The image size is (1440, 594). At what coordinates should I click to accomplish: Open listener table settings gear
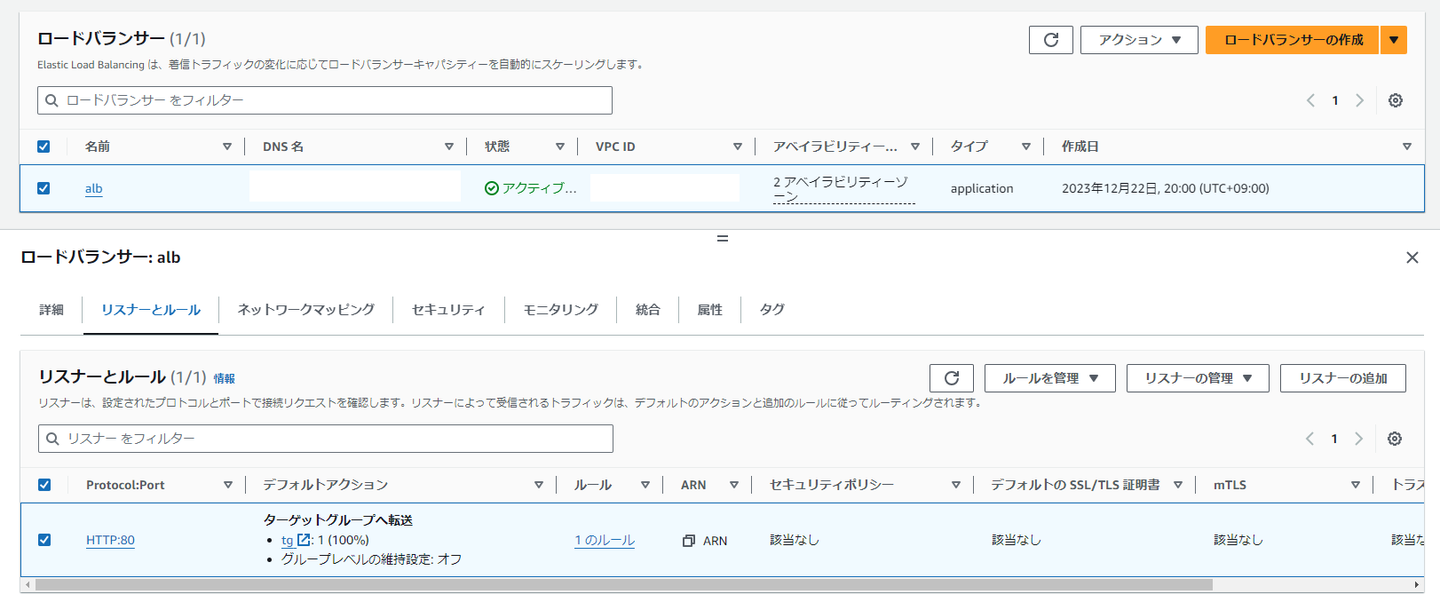click(1395, 439)
